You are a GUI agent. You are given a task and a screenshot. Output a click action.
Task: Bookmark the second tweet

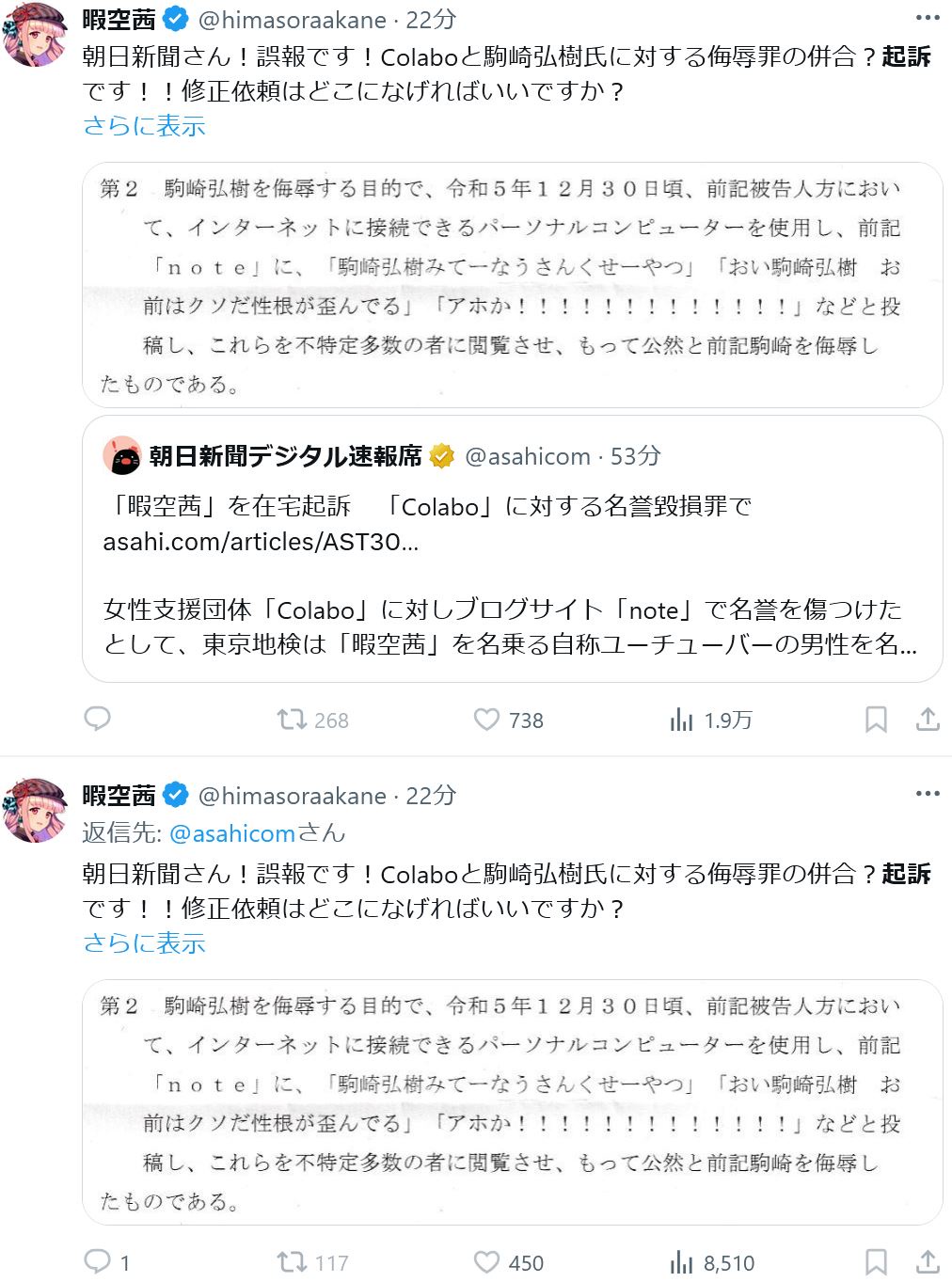[x=876, y=1261]
